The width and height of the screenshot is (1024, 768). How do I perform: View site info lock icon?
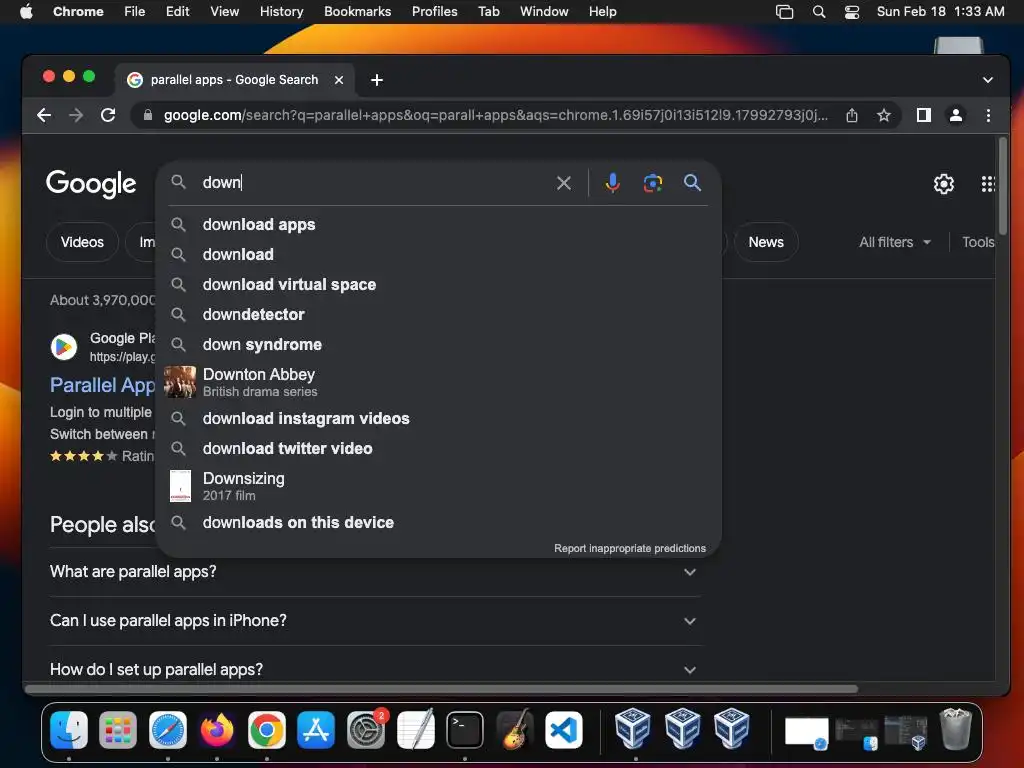click(x=148, y=116)
